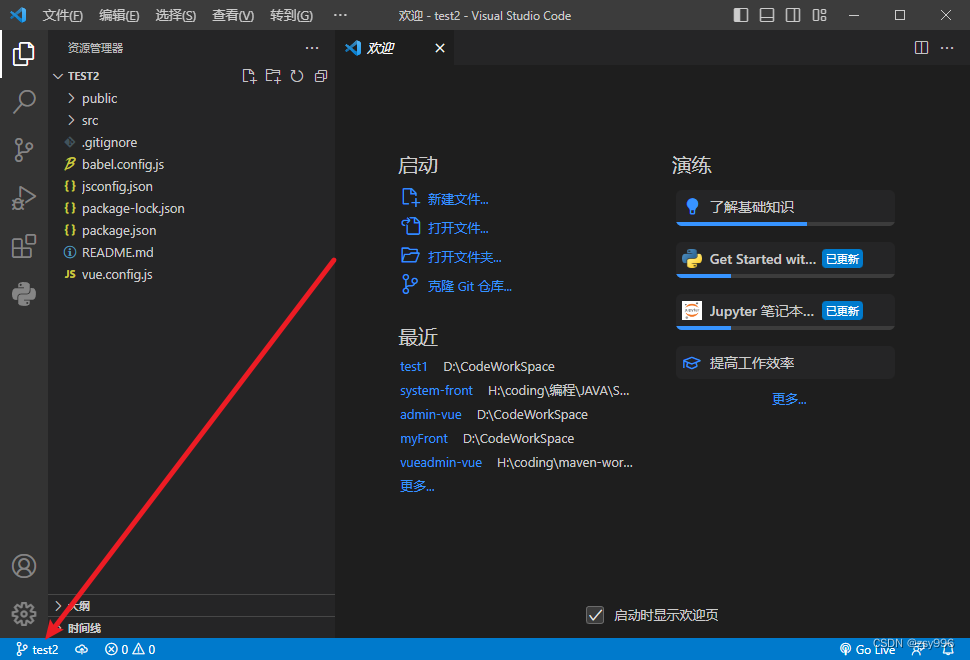This screenshot has width=970, height=660.
Task: Toggle 启动时显示欢迎页 checkbox
Action: point(595,615)
